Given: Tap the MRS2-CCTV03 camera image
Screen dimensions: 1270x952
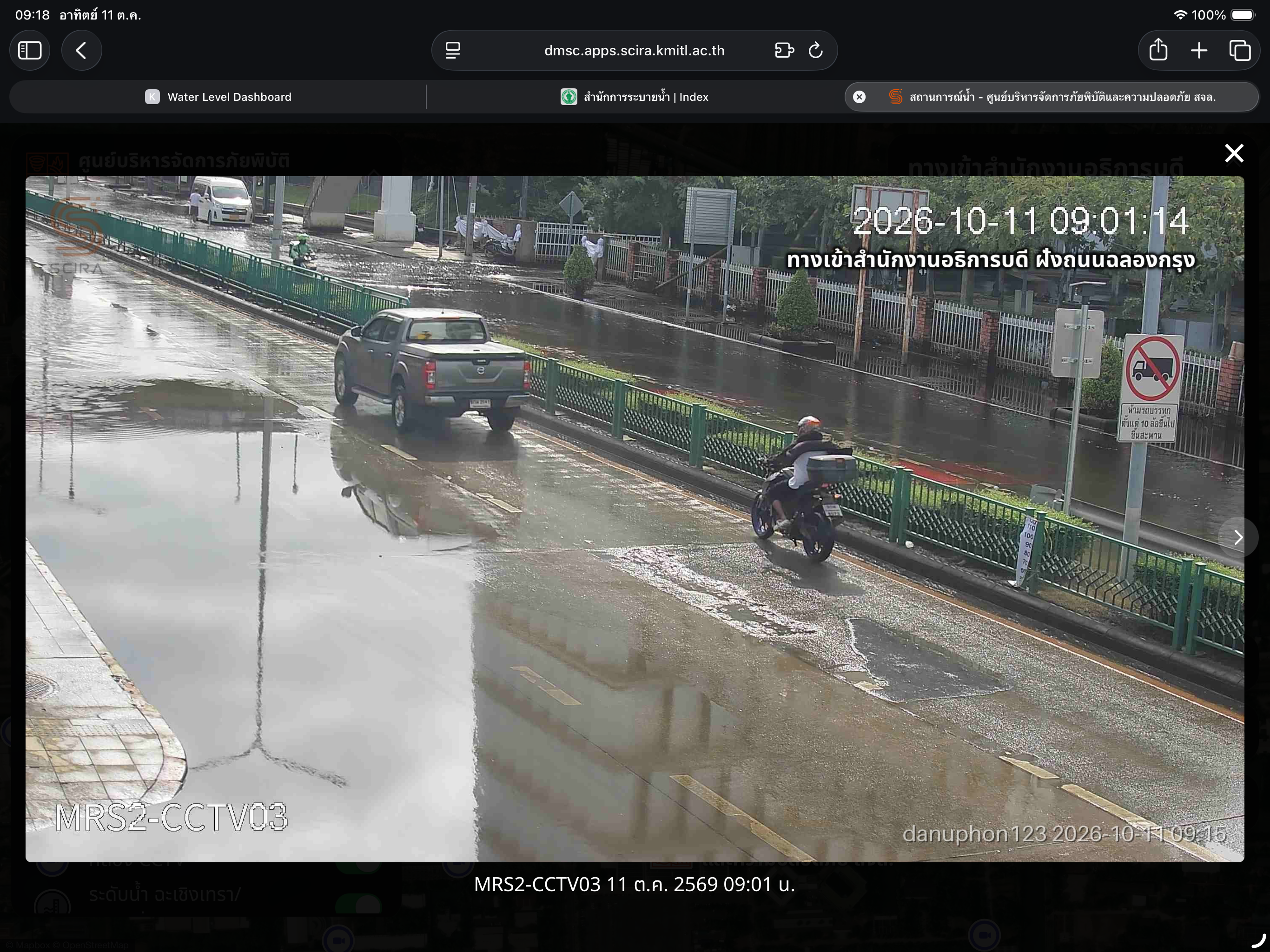Looking at the screenshot, I should click(635, 518).
